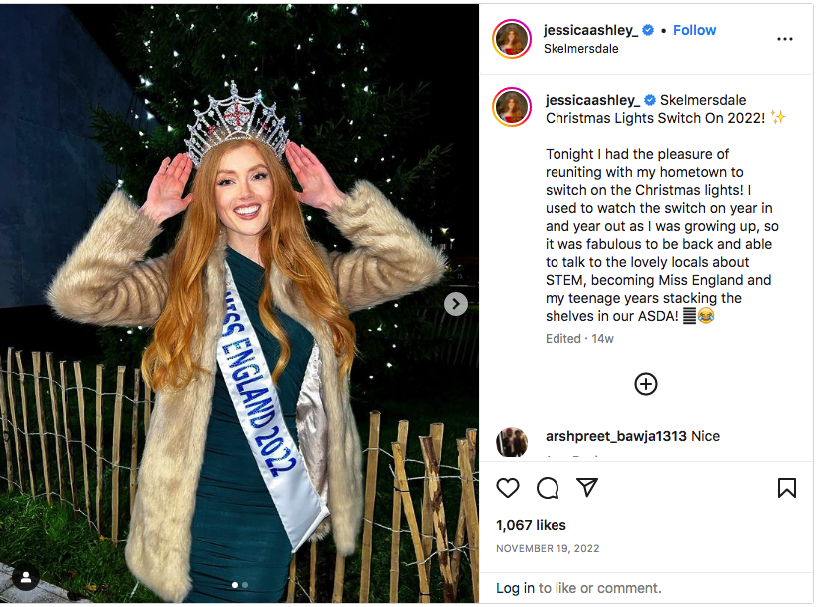819x607 pixels.
Task: Share post using paper plane icon
Action: 587,488
